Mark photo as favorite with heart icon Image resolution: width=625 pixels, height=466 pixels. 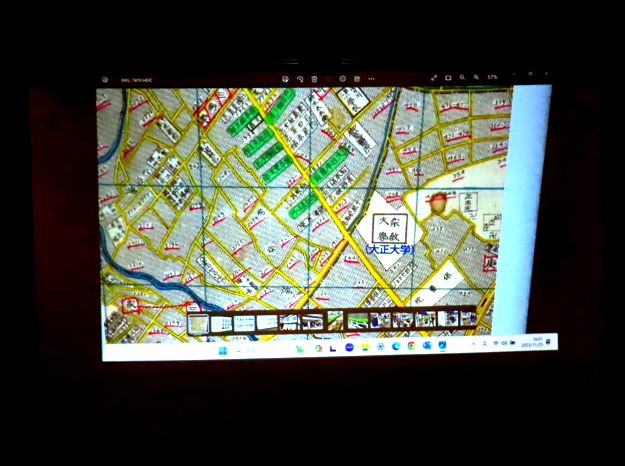[x=328, y=79]
